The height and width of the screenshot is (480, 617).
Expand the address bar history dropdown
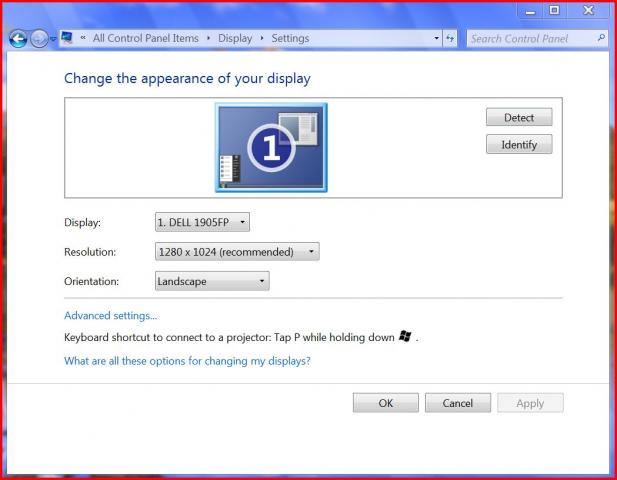[x=436, y=39]
